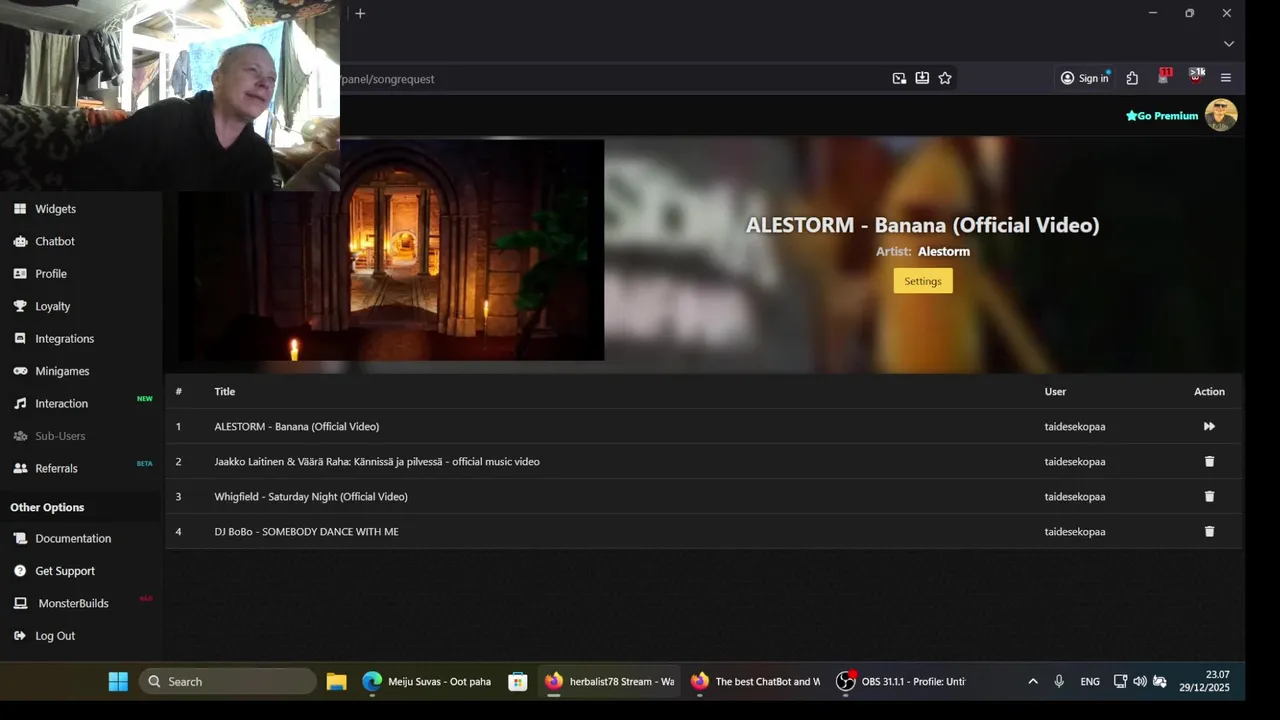Screen dimensions: 1280x720
Task: Click the Action column header
Action: (x=1209, y=391)
